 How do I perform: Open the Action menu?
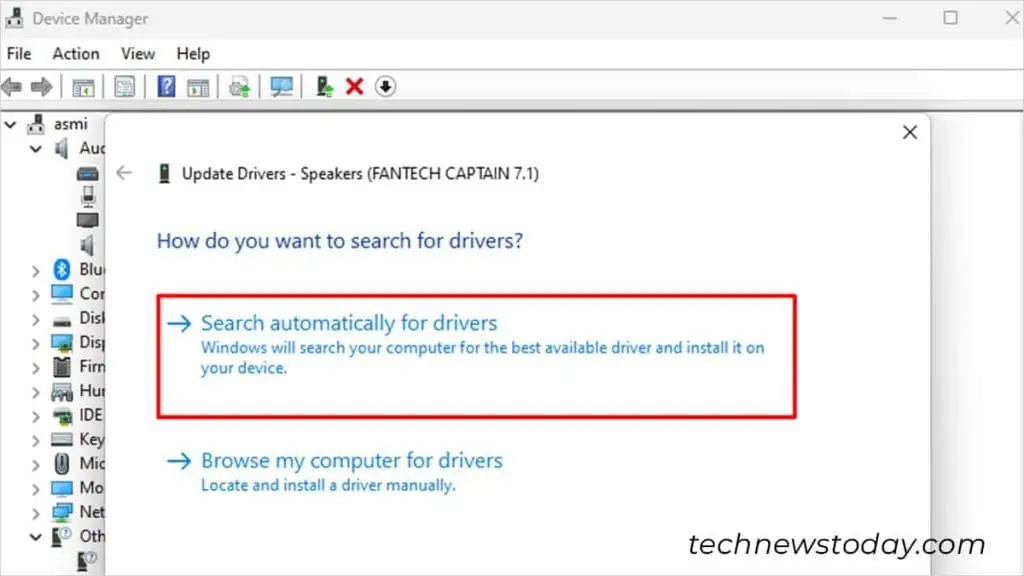(x=76, y=53)
